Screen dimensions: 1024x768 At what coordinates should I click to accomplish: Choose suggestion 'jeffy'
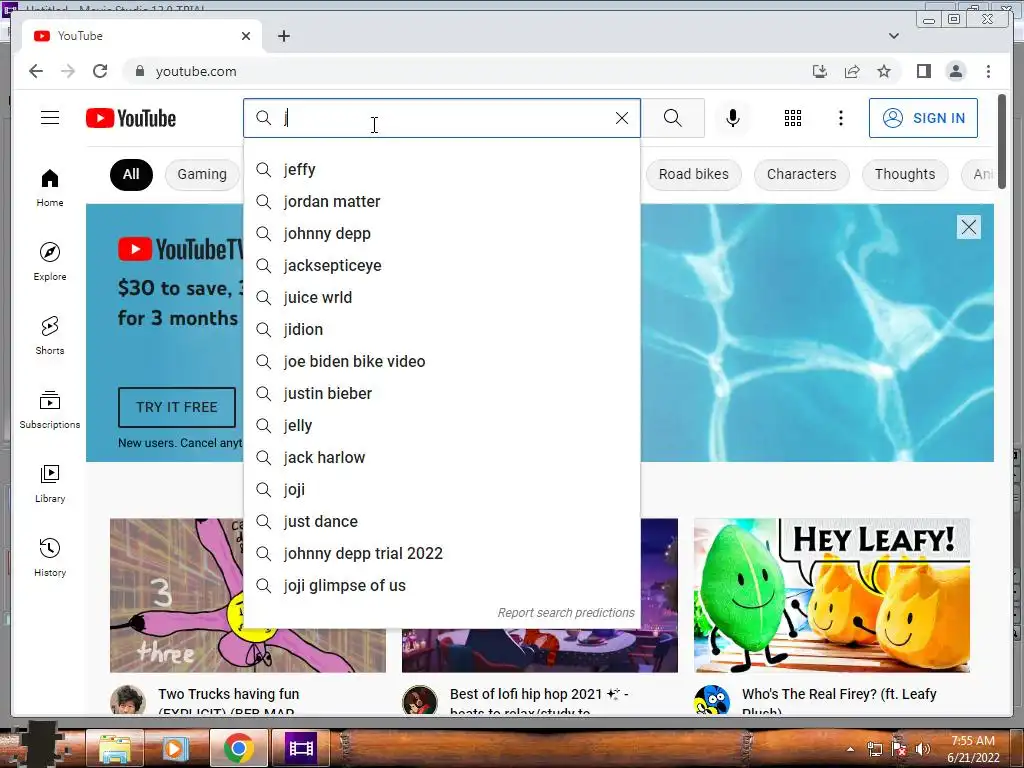click(441, 170)
